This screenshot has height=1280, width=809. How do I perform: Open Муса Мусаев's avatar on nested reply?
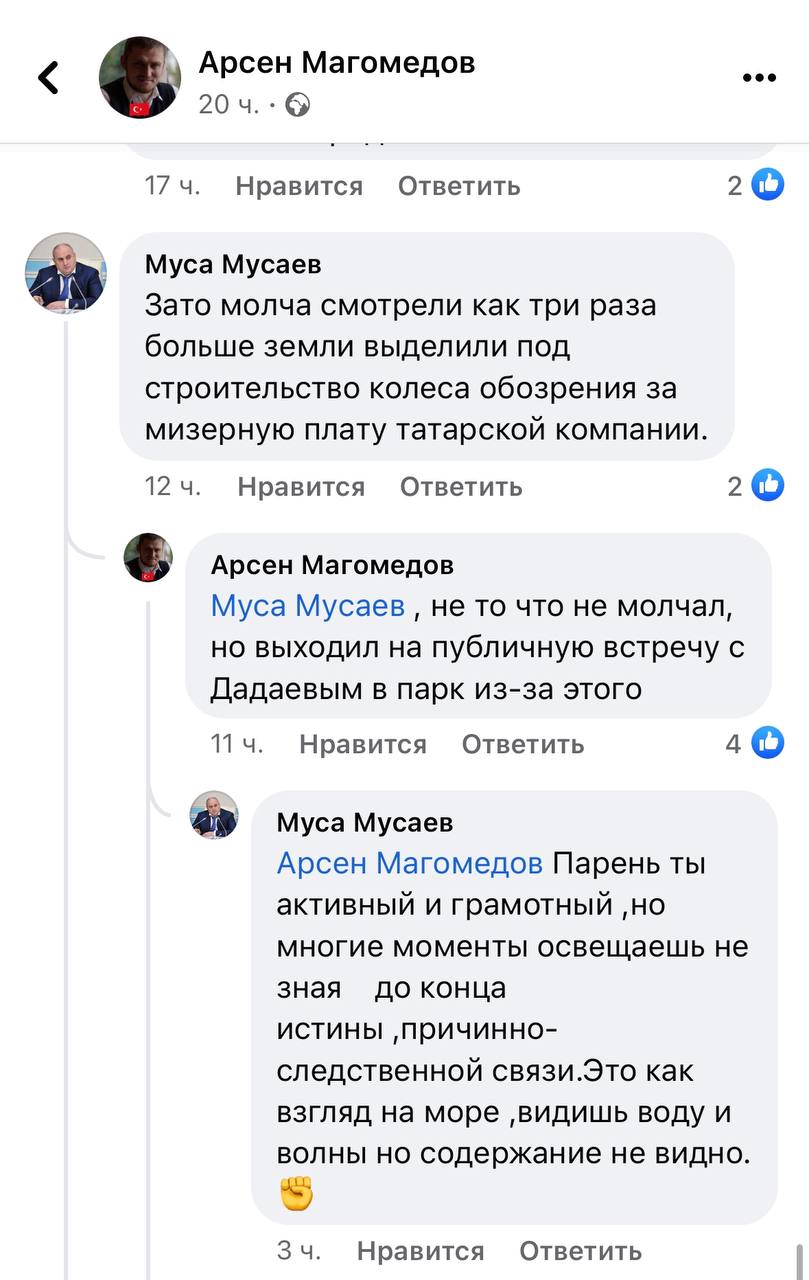pos(214,815)
